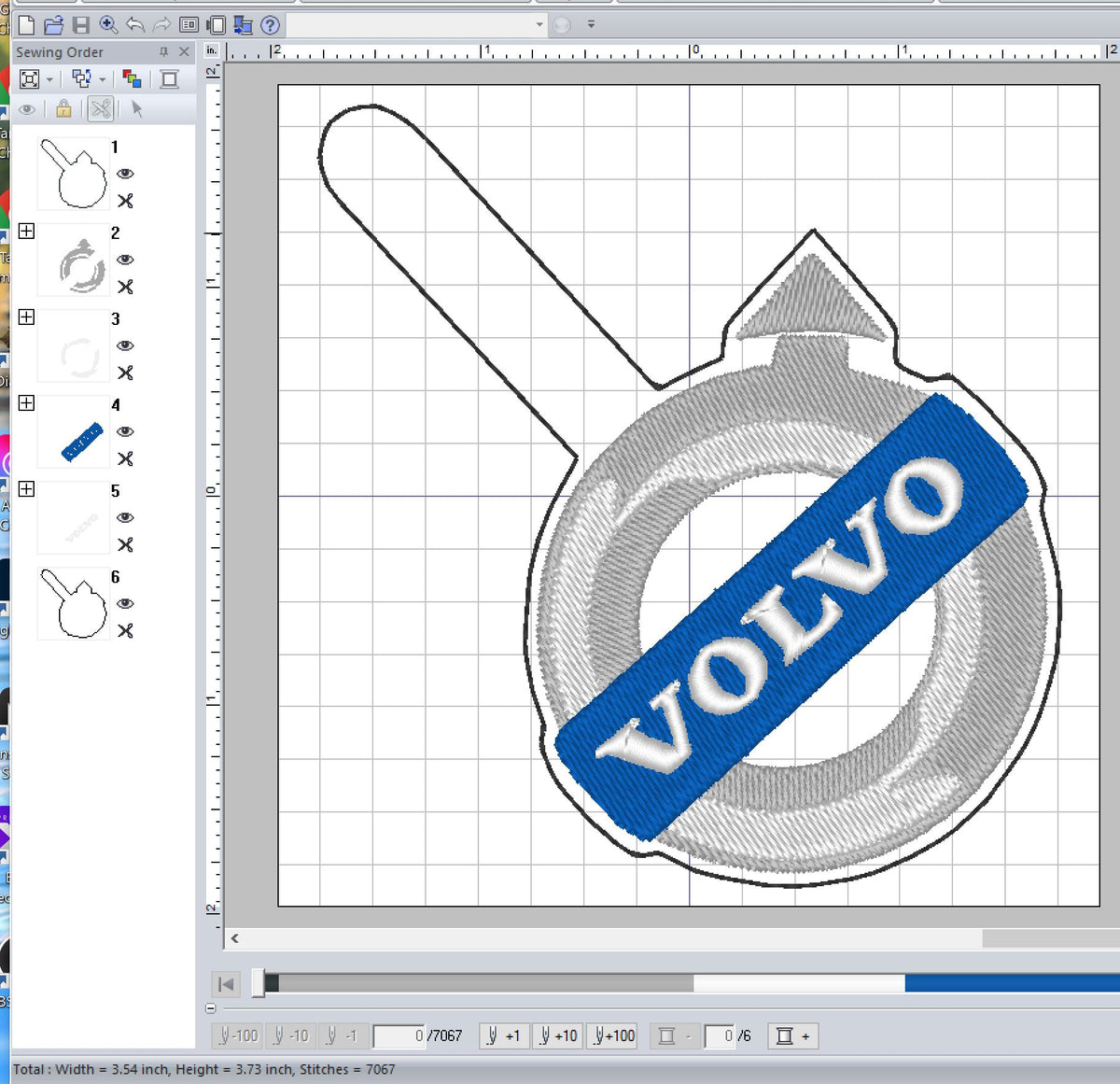
Task: Activate the arrow selection tool
Action: (135, 109)
